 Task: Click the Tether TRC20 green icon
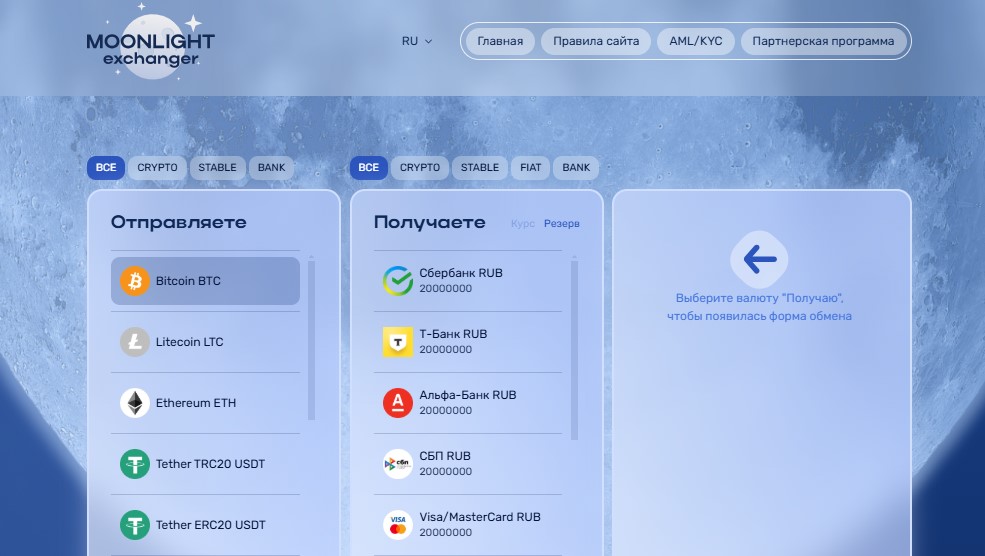coord(135,464)
